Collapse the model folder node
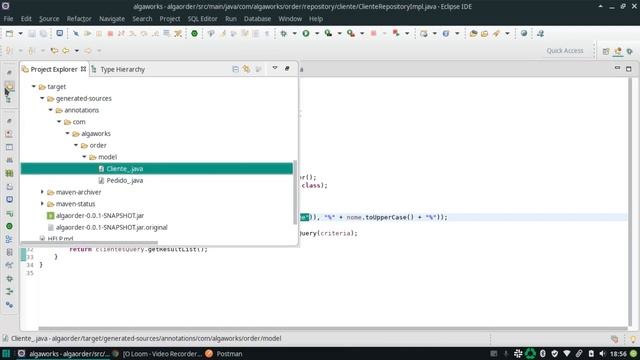The height and width of the screenshot is (360, 640). tap(84, 157)
